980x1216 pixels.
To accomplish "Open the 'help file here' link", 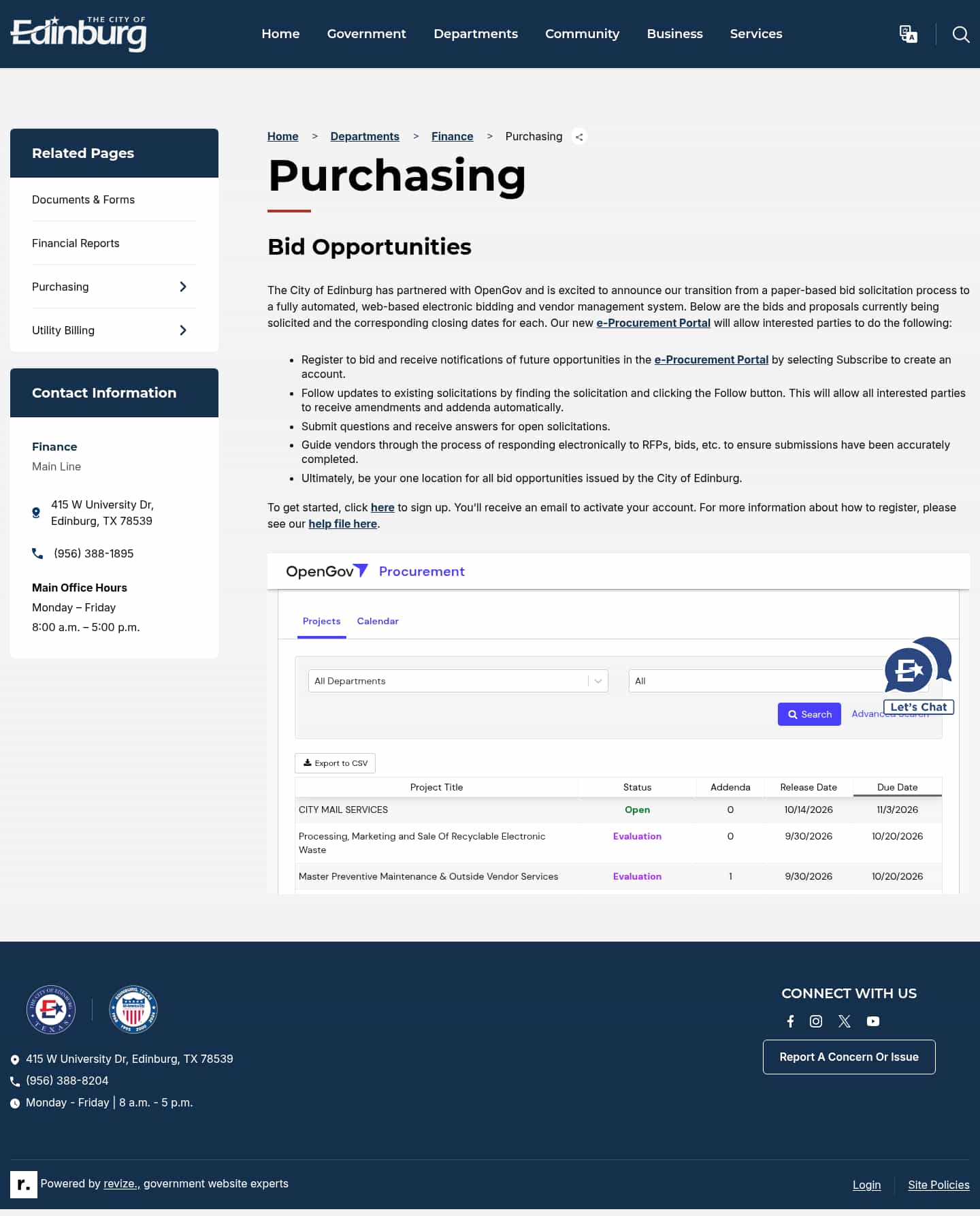I will 342,524.
